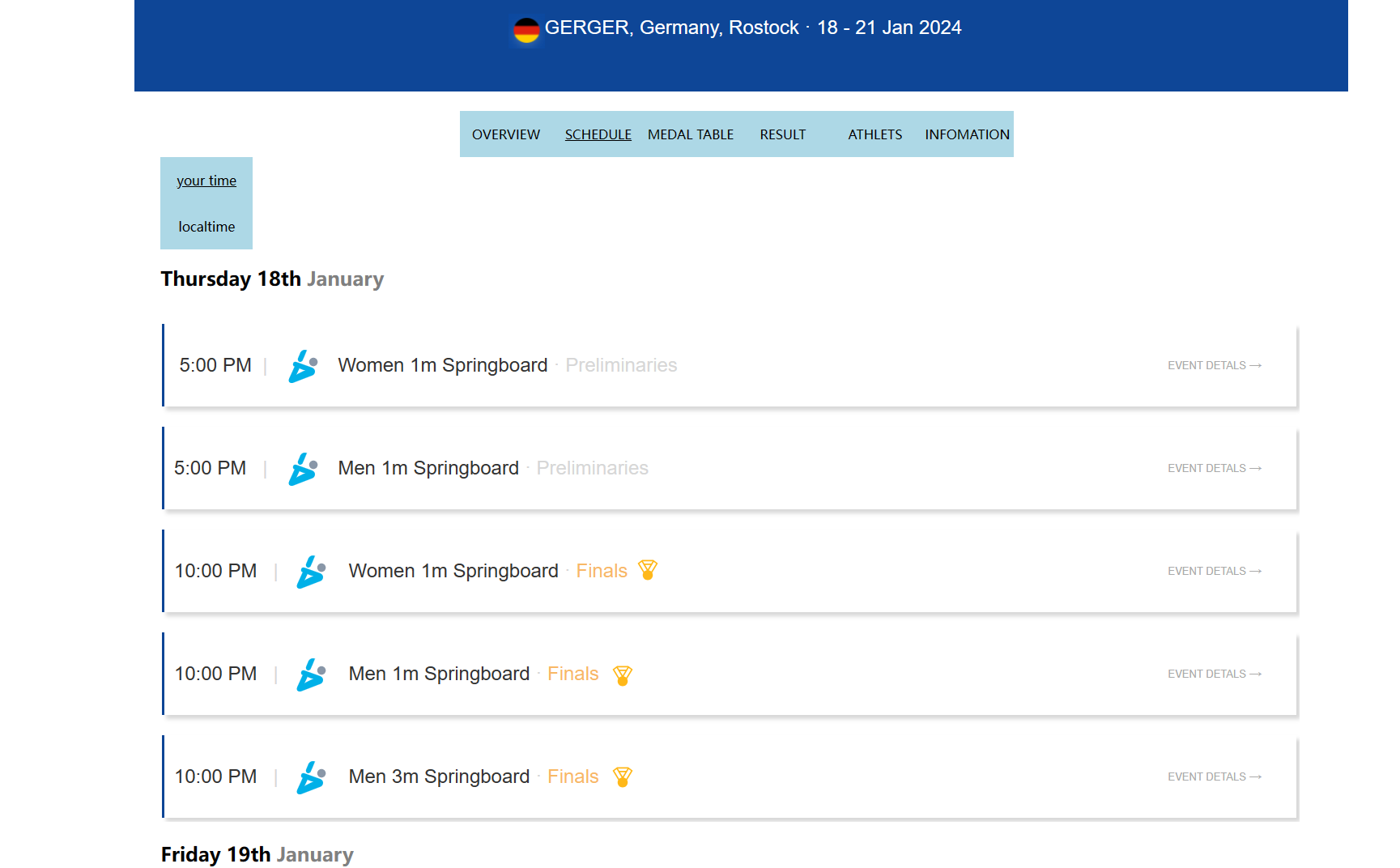Open the Infomation tab
This screenshot has height=868, width=1400.
point(967,134)
